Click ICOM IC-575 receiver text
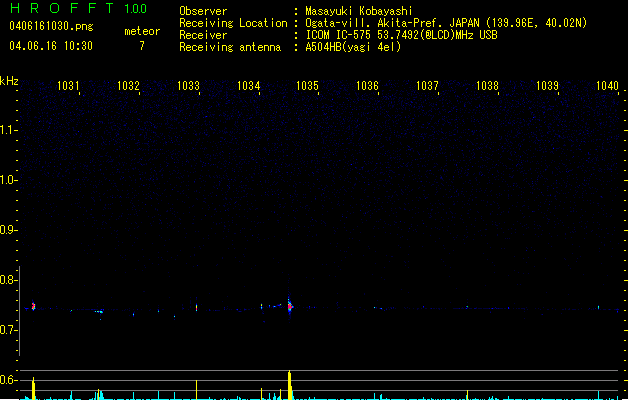This screenshot has width=629, height=400. (401, 35)
